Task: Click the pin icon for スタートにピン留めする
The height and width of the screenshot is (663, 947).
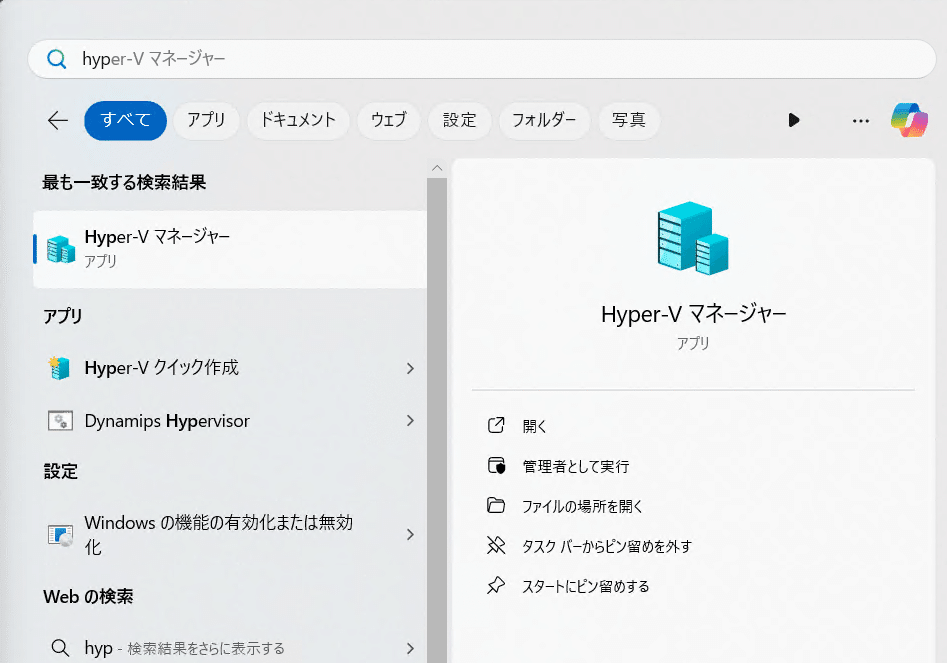Action: tap(496, 586)
